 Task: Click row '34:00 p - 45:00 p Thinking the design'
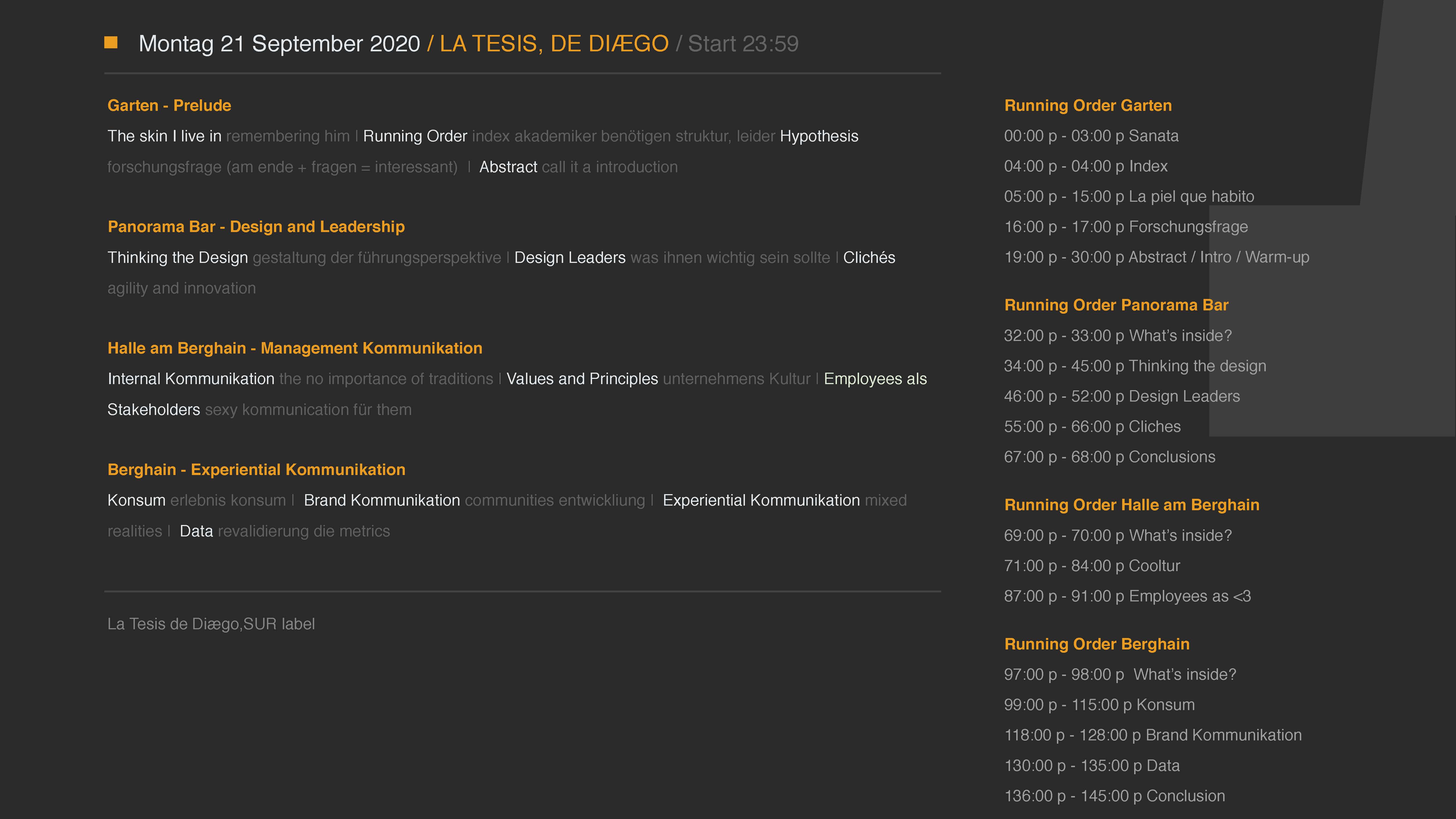click(1135, 366)
